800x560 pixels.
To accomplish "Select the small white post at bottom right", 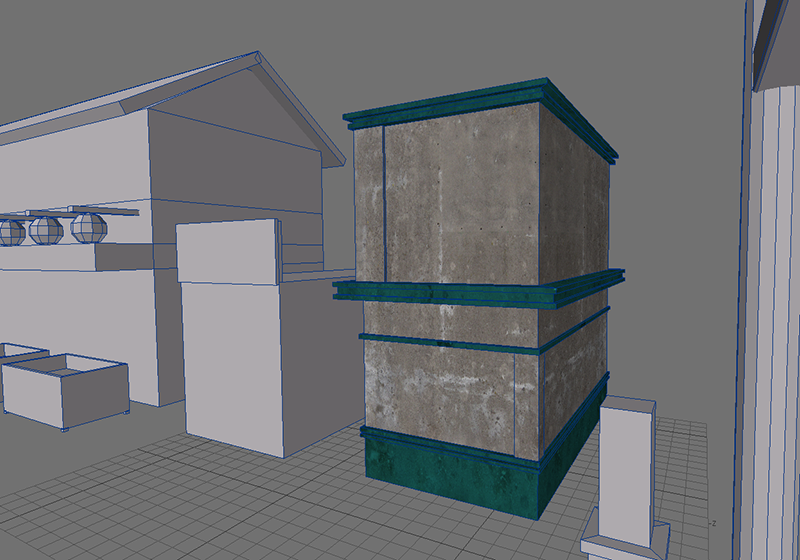I will 628,470.
